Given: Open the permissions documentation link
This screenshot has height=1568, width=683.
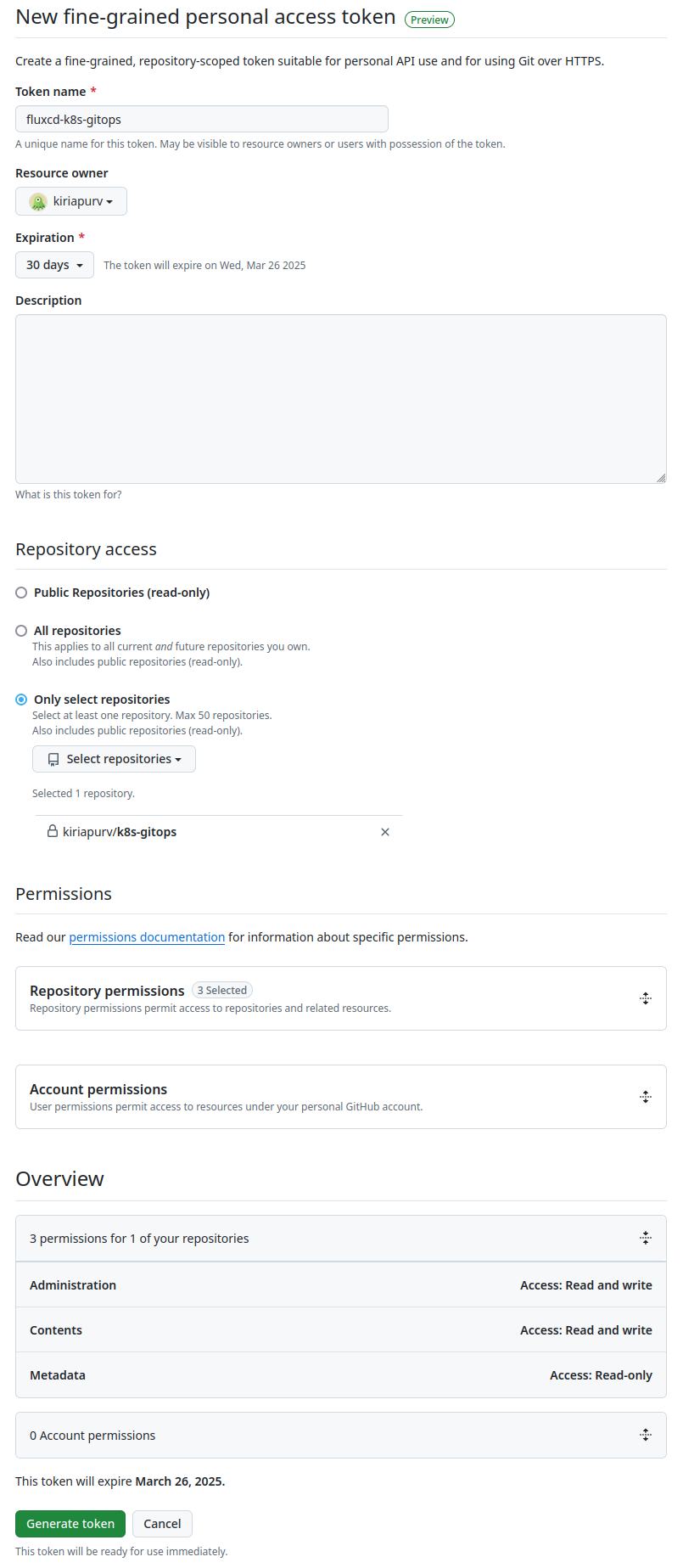Looking at the screenshot, I should coord(147,937).
